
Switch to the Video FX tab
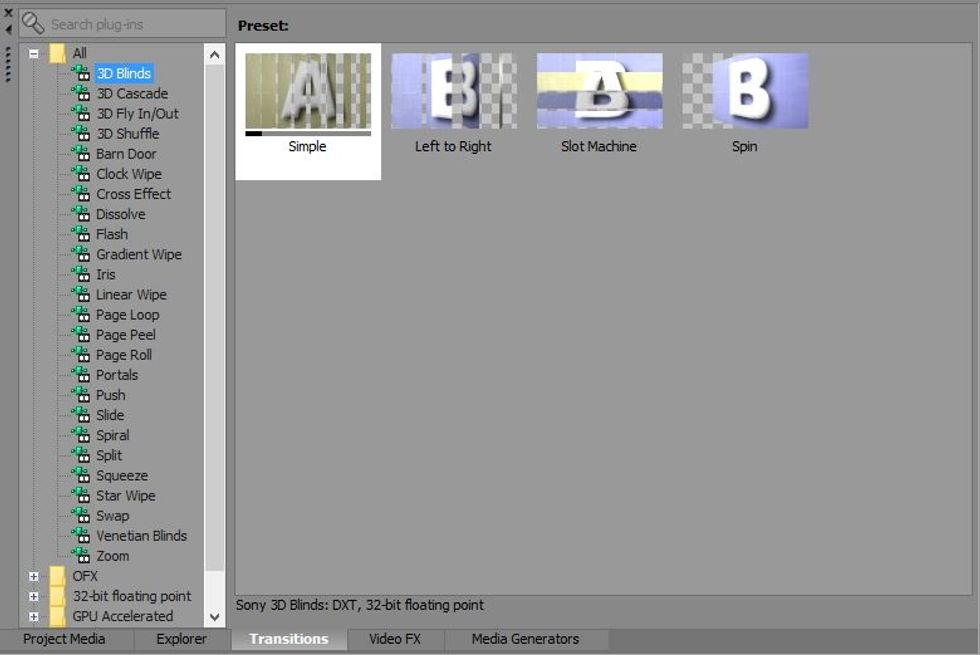[397, 639]
